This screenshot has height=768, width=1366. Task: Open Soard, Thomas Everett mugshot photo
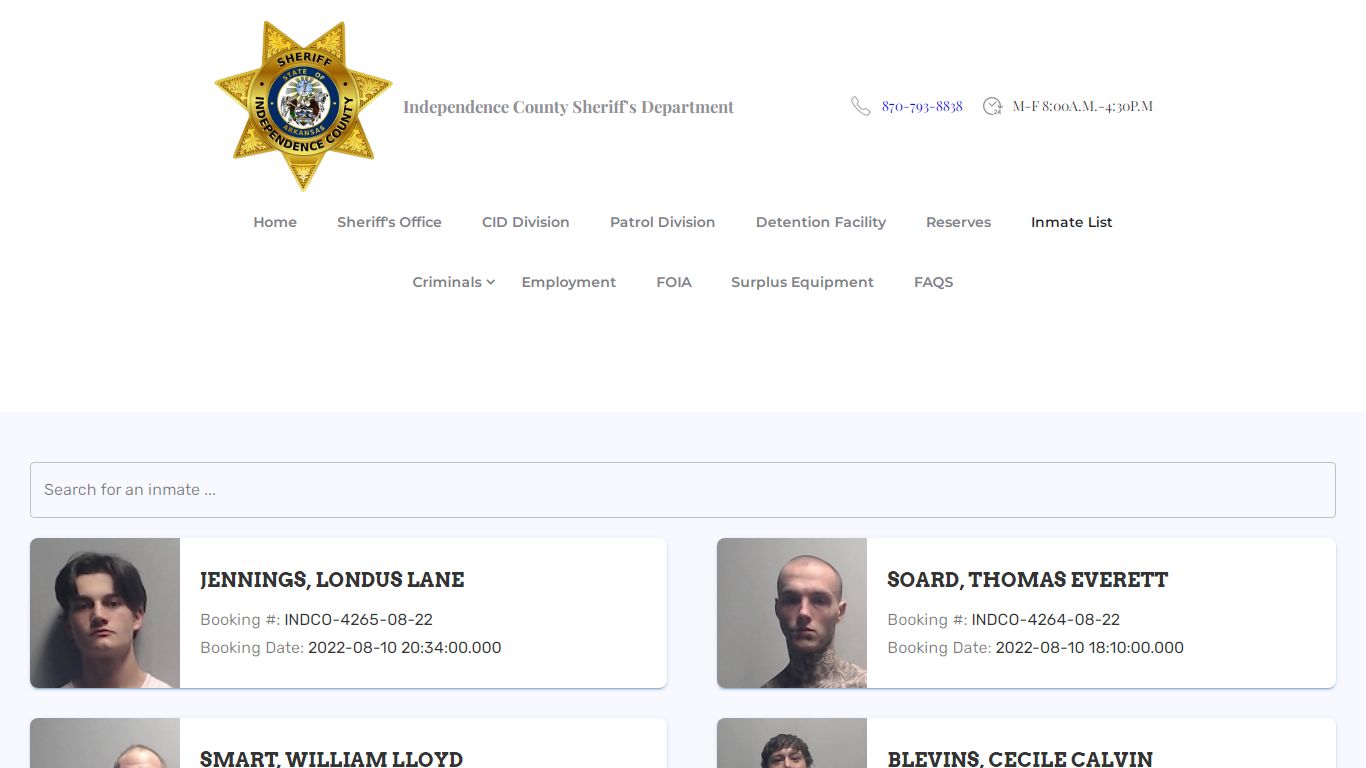coord(792,613)
